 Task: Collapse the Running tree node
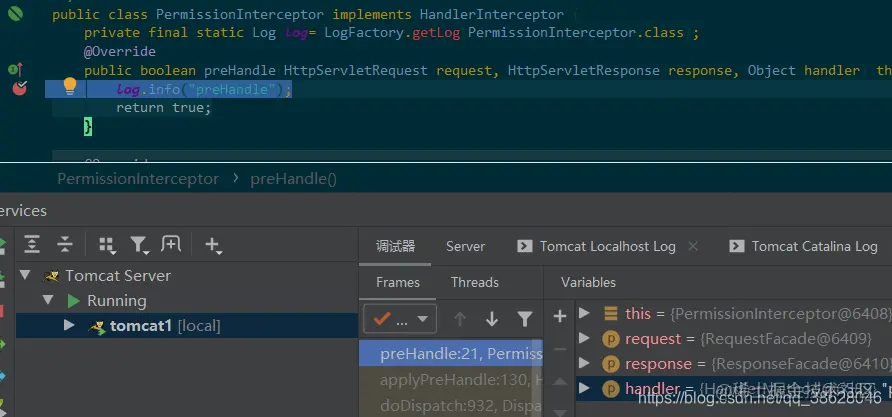tap(48, 300)
